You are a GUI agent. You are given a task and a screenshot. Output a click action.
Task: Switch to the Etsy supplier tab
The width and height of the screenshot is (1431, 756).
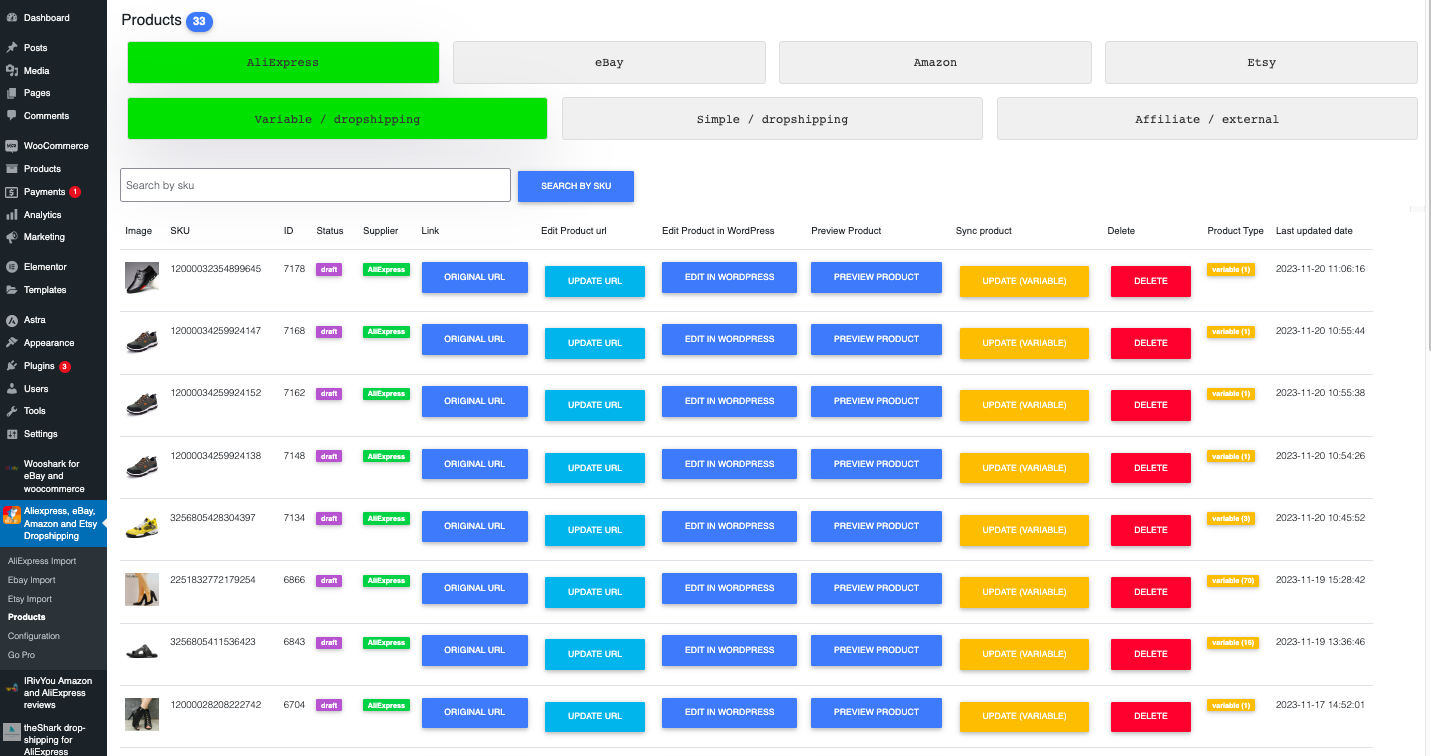pyautogui.click(x=1261, y=62)
